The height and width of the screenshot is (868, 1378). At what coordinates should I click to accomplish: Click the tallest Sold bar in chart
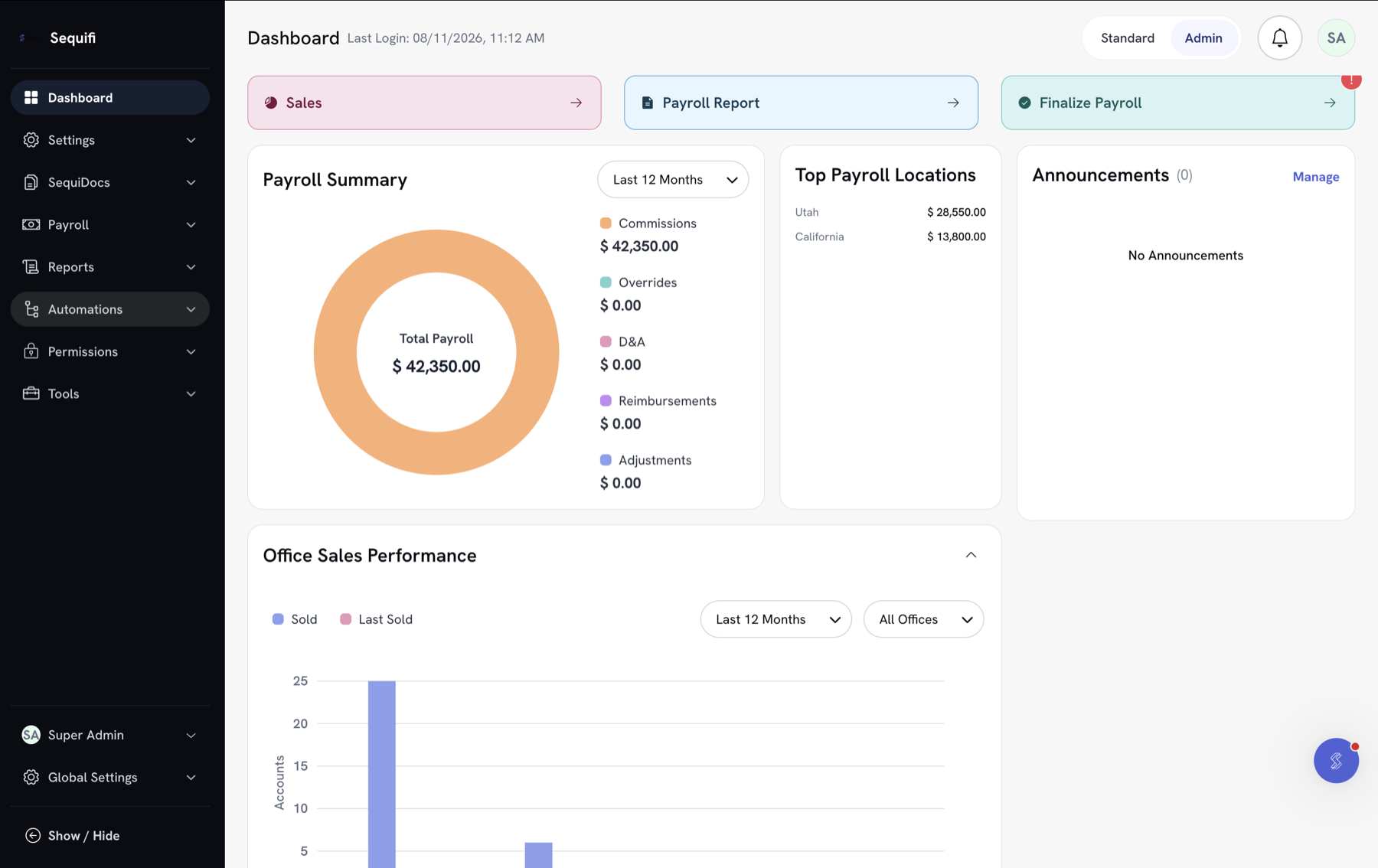pyautogui.click(x=382, y=773)
